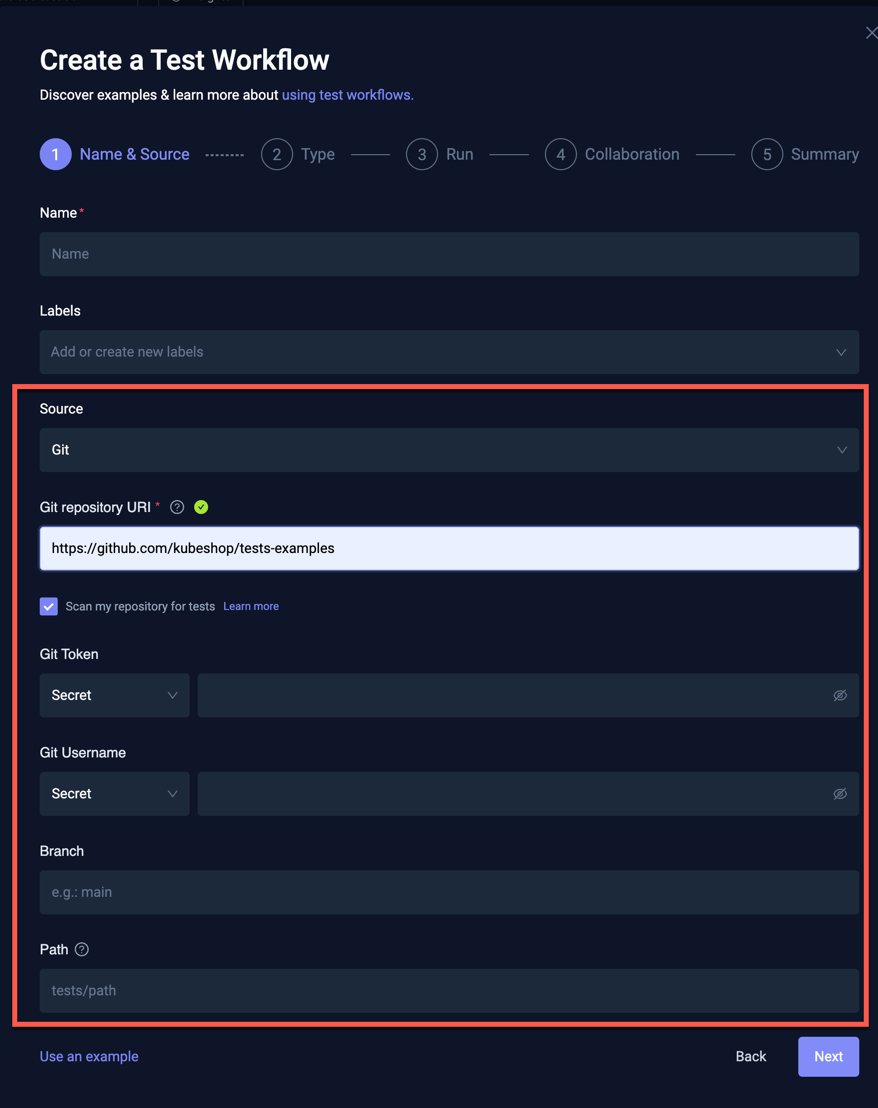Click the Learn more link
This screenshot has width=878, height=1108.
click(250, 606)
